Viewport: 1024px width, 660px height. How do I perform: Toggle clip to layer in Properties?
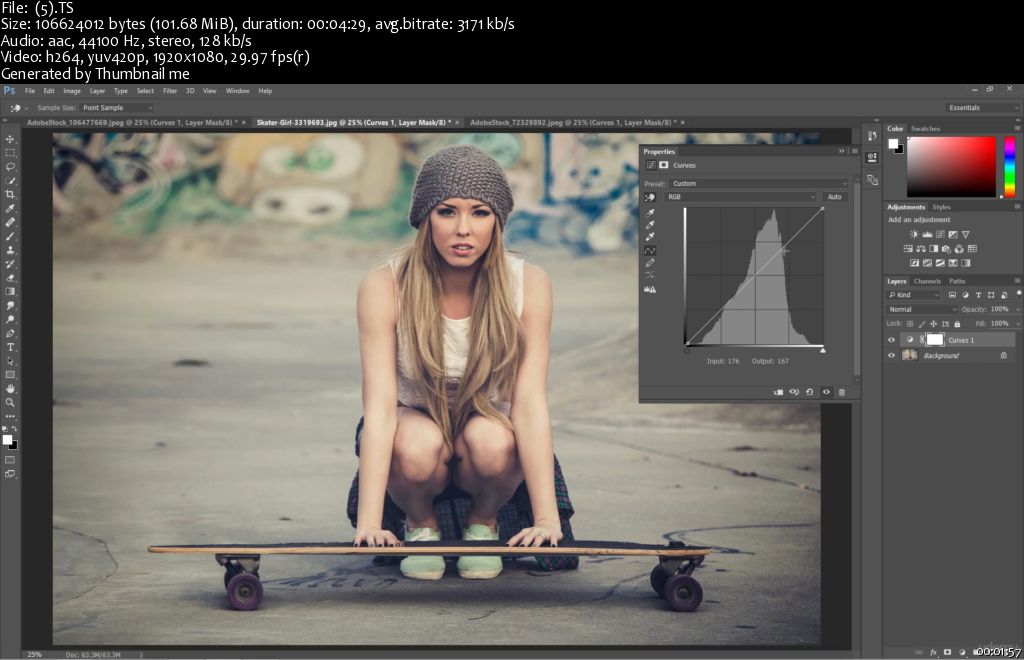(x=778, y=392)
